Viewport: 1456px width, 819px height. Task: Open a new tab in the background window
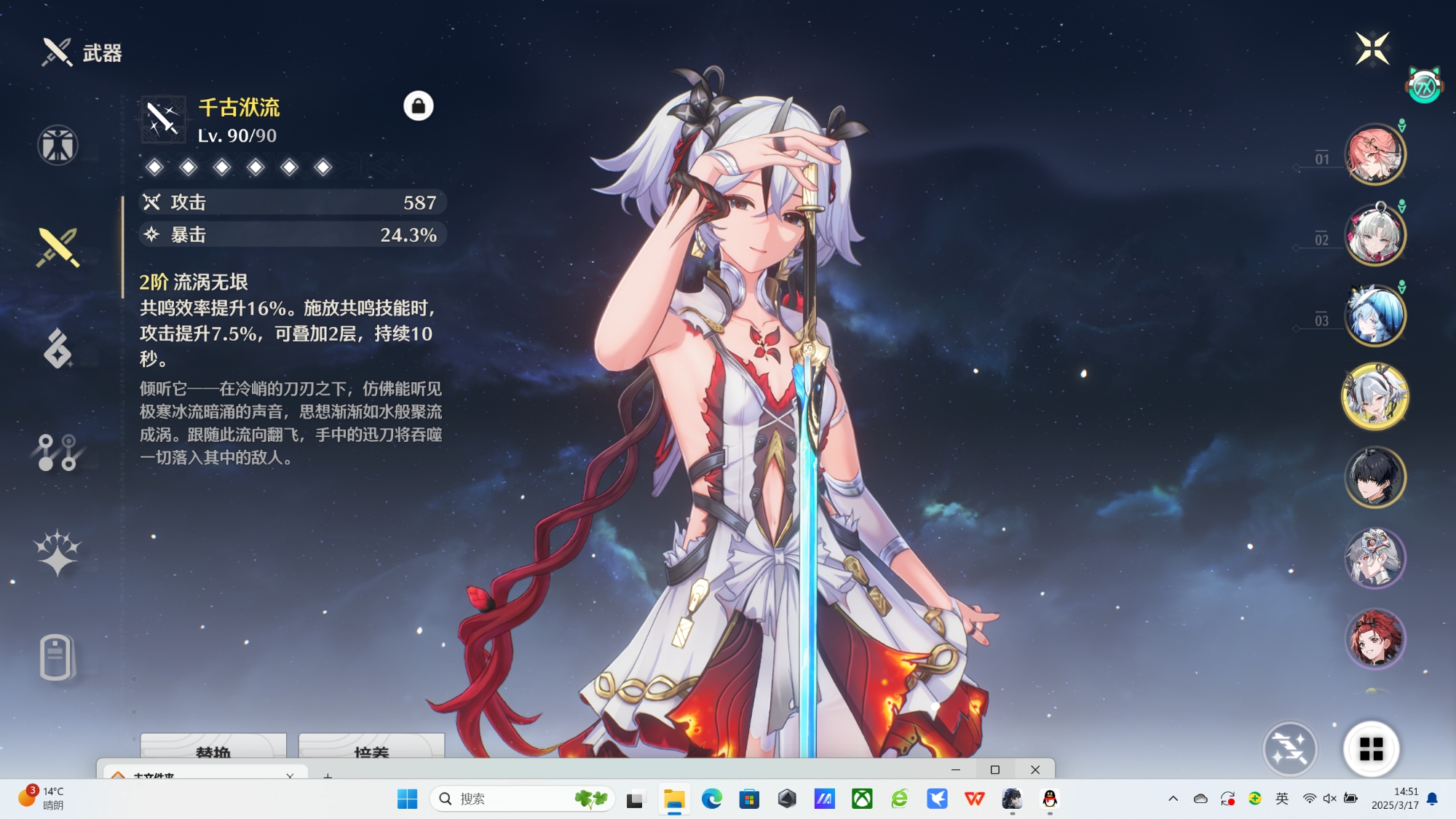tap(328, 776)
